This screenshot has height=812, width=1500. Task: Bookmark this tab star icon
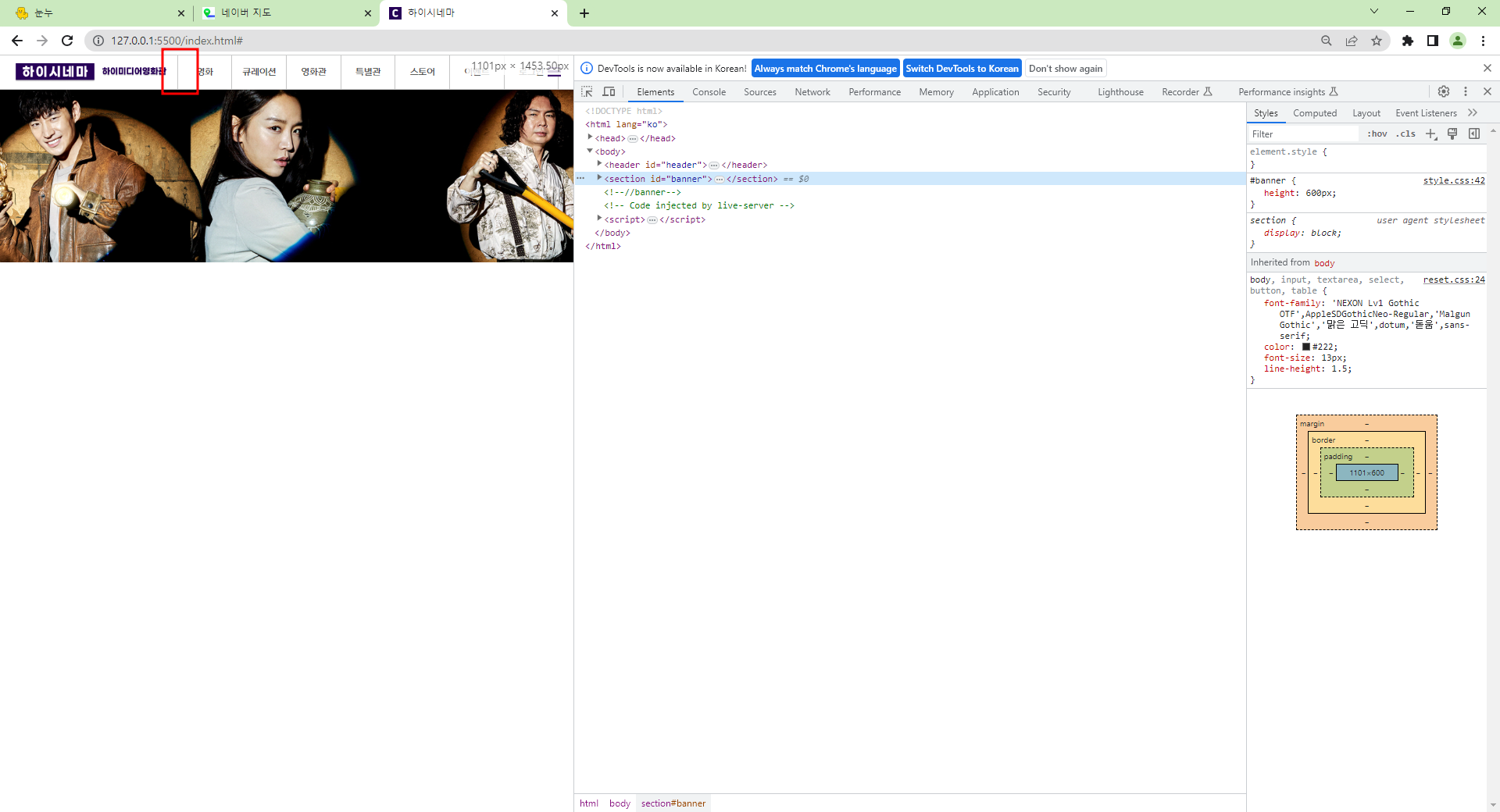[1377, 41]
